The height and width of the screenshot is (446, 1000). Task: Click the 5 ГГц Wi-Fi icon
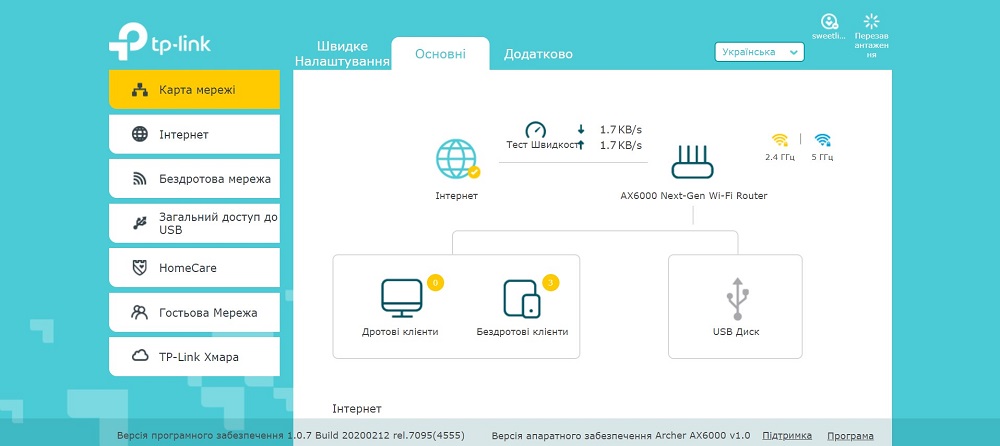click(x=823, y=140)
